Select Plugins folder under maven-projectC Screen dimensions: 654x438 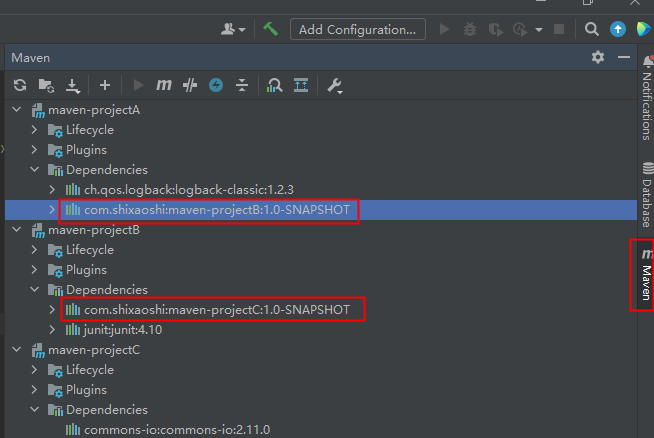coord(321,390)
